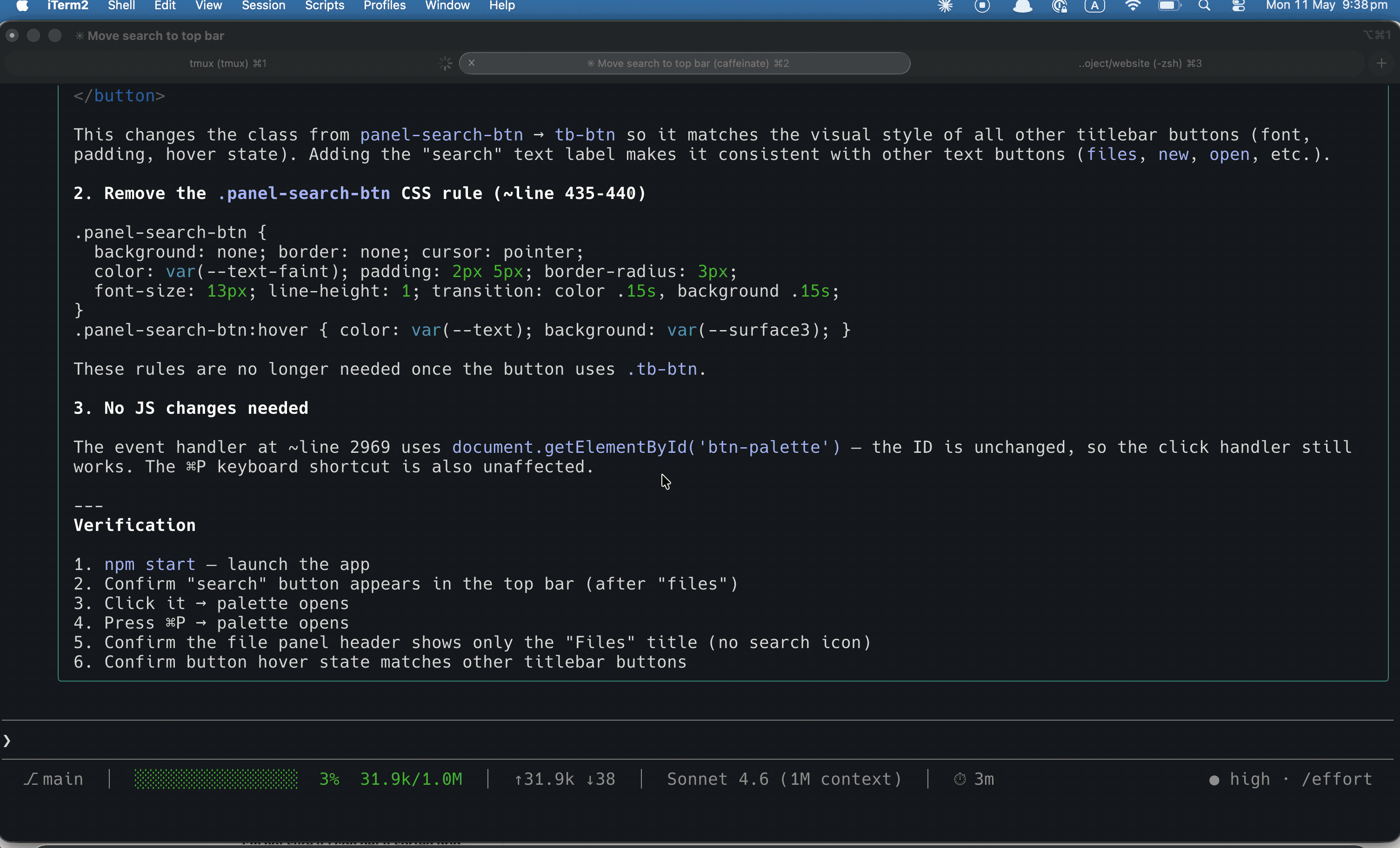This screenshot has width=1400, height=848.
Task: Click the minimize window button
Action: pyautogui.click(x=33, y=35)
